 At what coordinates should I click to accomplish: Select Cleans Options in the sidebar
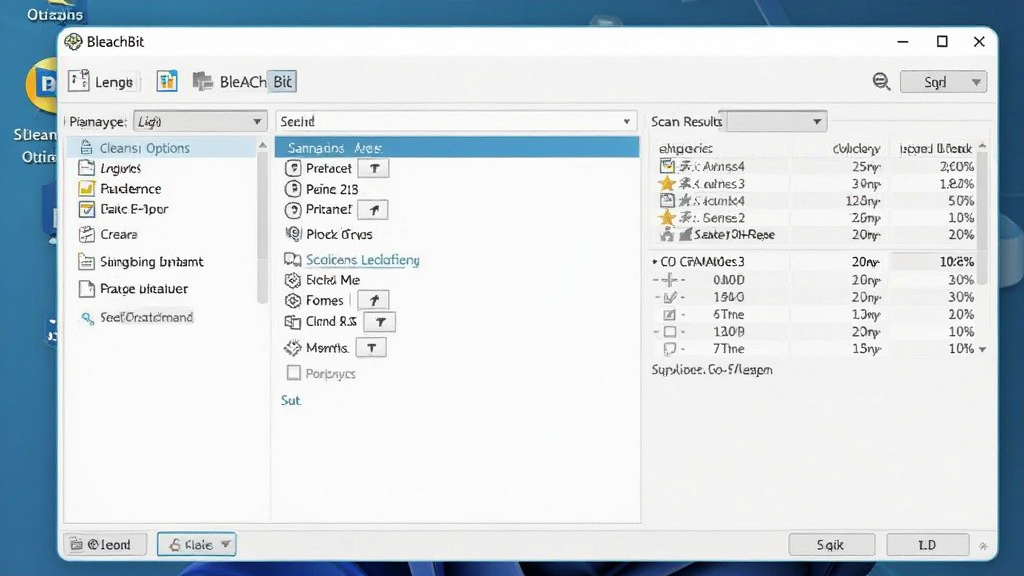click(x=163, y=148)
